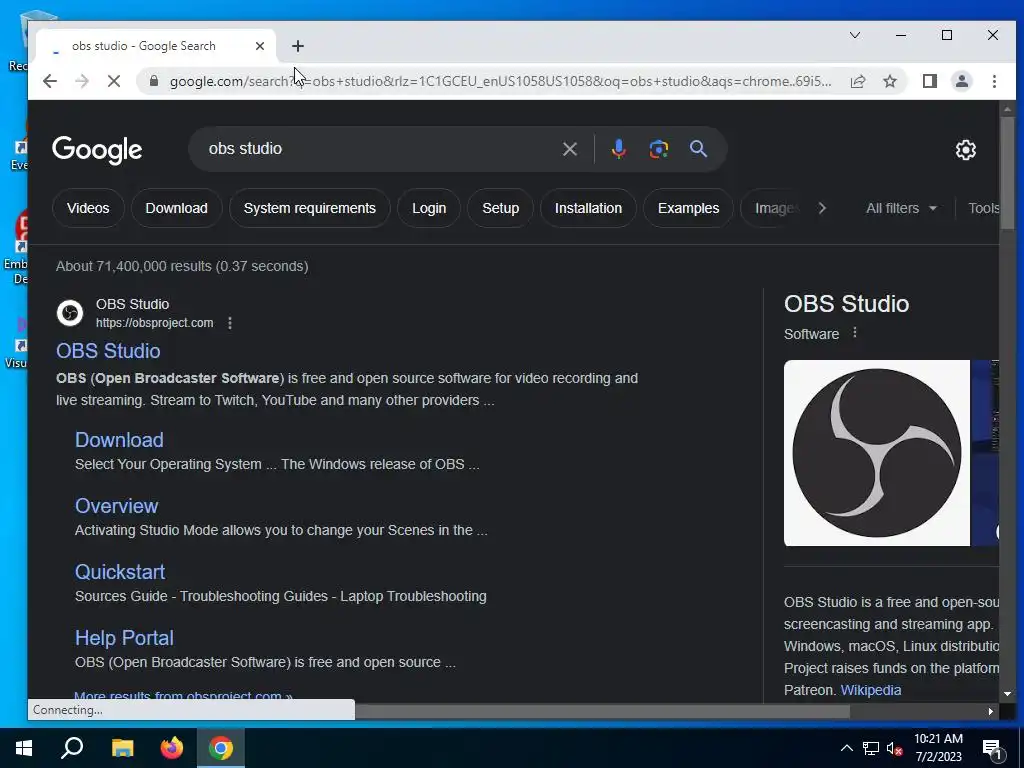This screenshot has height=768, width=1024.
Task: Open the Chrome taskbar icon
Action: 221,748
